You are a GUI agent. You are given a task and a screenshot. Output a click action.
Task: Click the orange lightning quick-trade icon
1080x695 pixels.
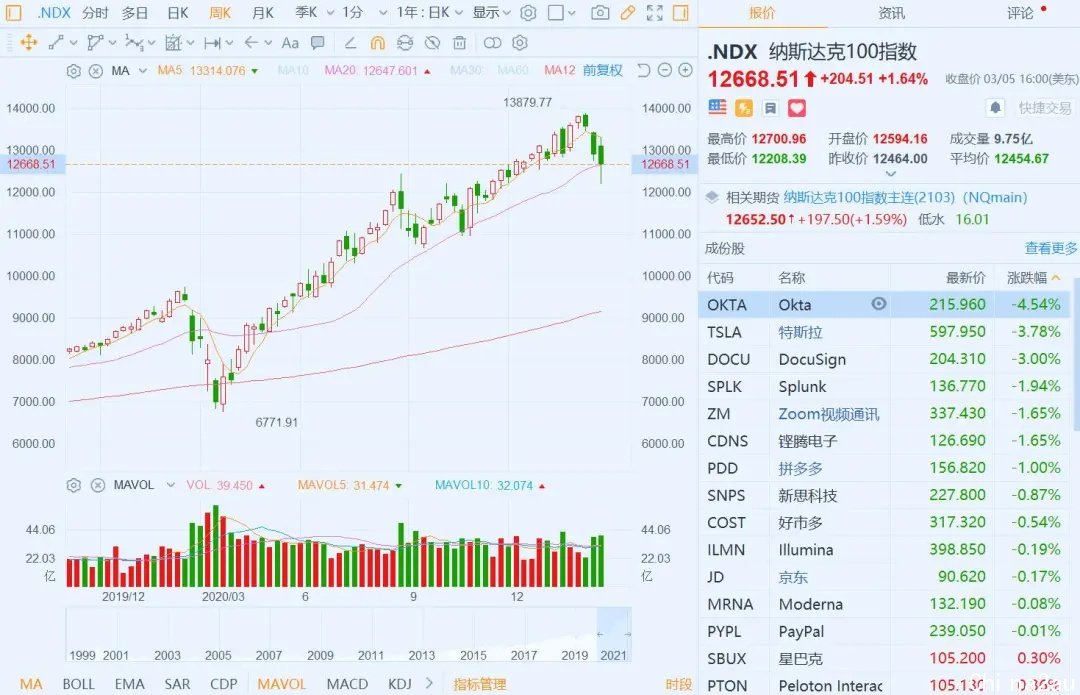744,107
